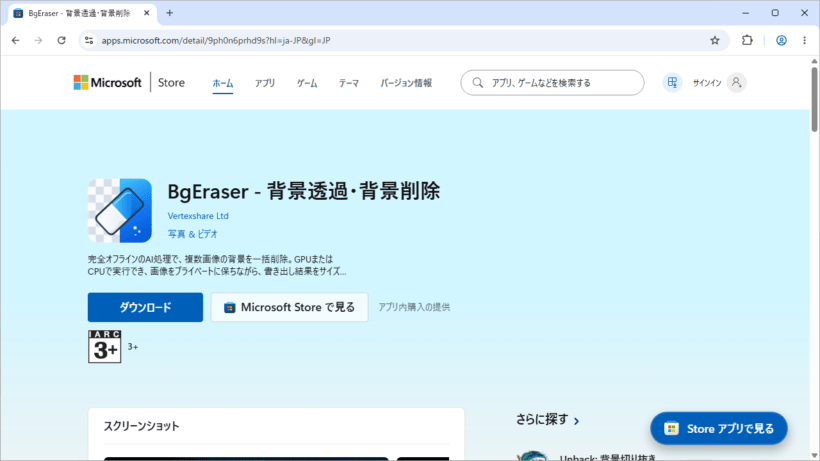Click the user avatar icon
The height and width of the screenshot is (461, 820).
(736, 83)
